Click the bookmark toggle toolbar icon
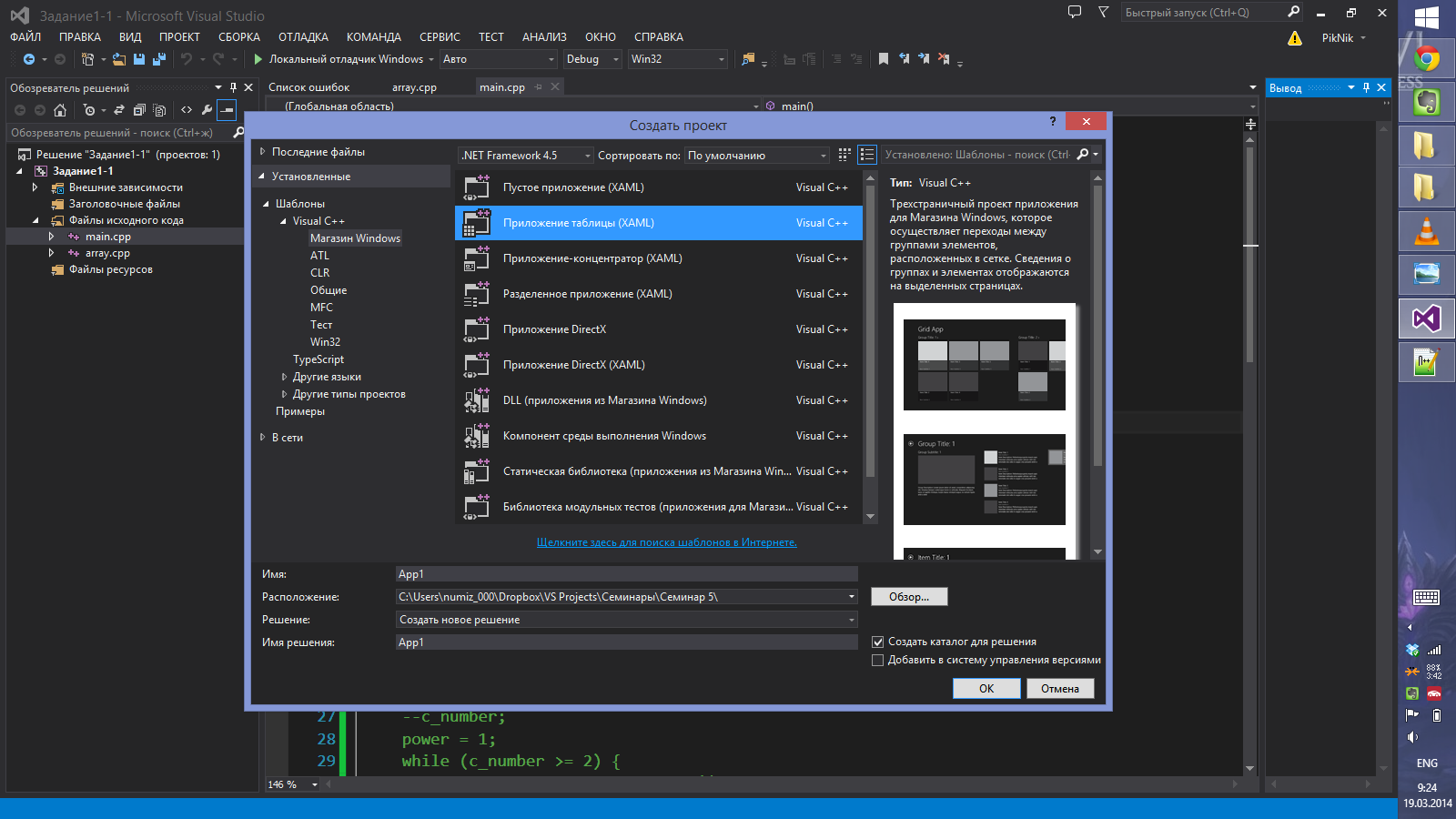 [884, 59]
